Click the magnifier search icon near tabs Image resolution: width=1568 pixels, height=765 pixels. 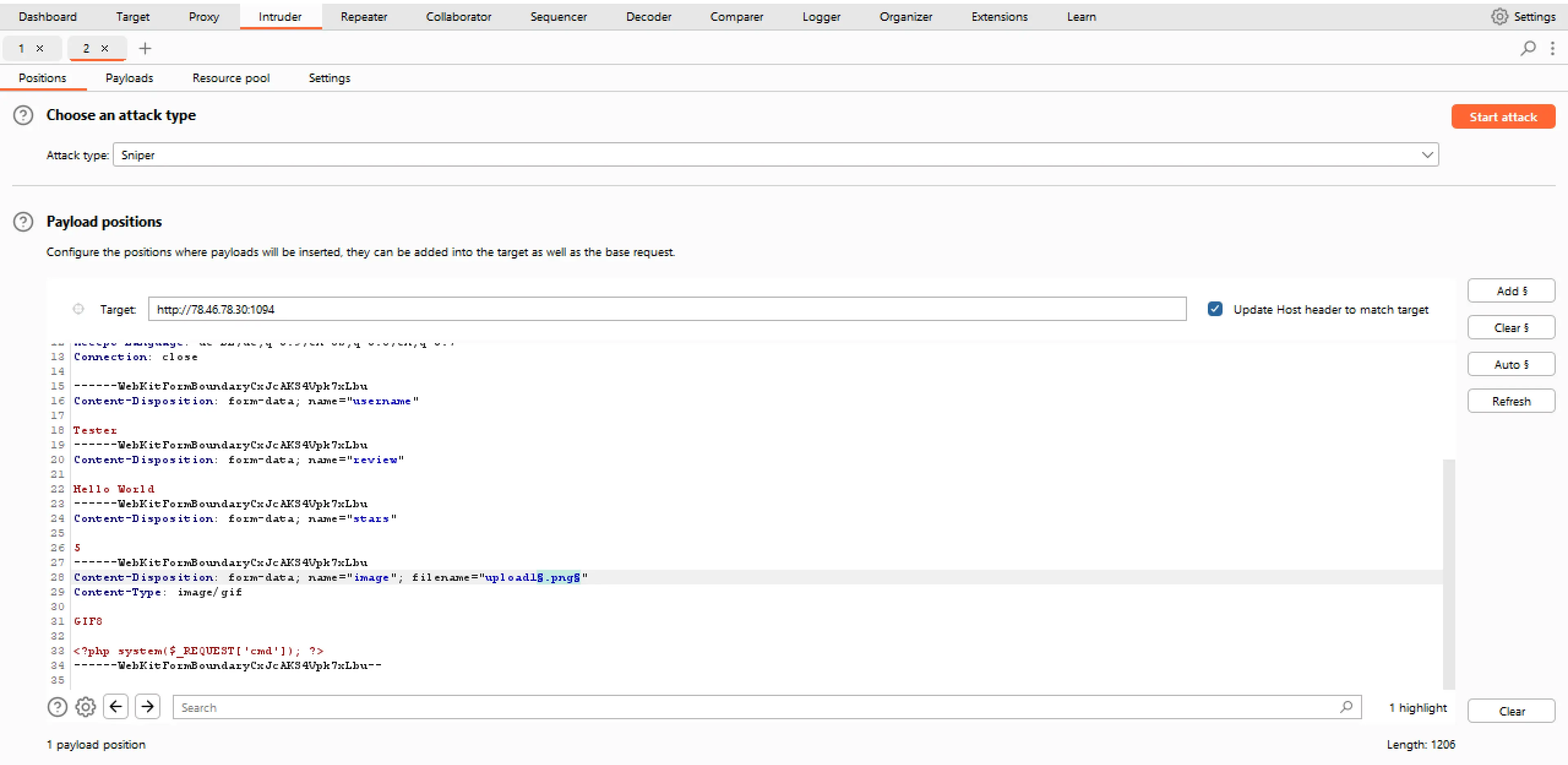click(1528, 48)
